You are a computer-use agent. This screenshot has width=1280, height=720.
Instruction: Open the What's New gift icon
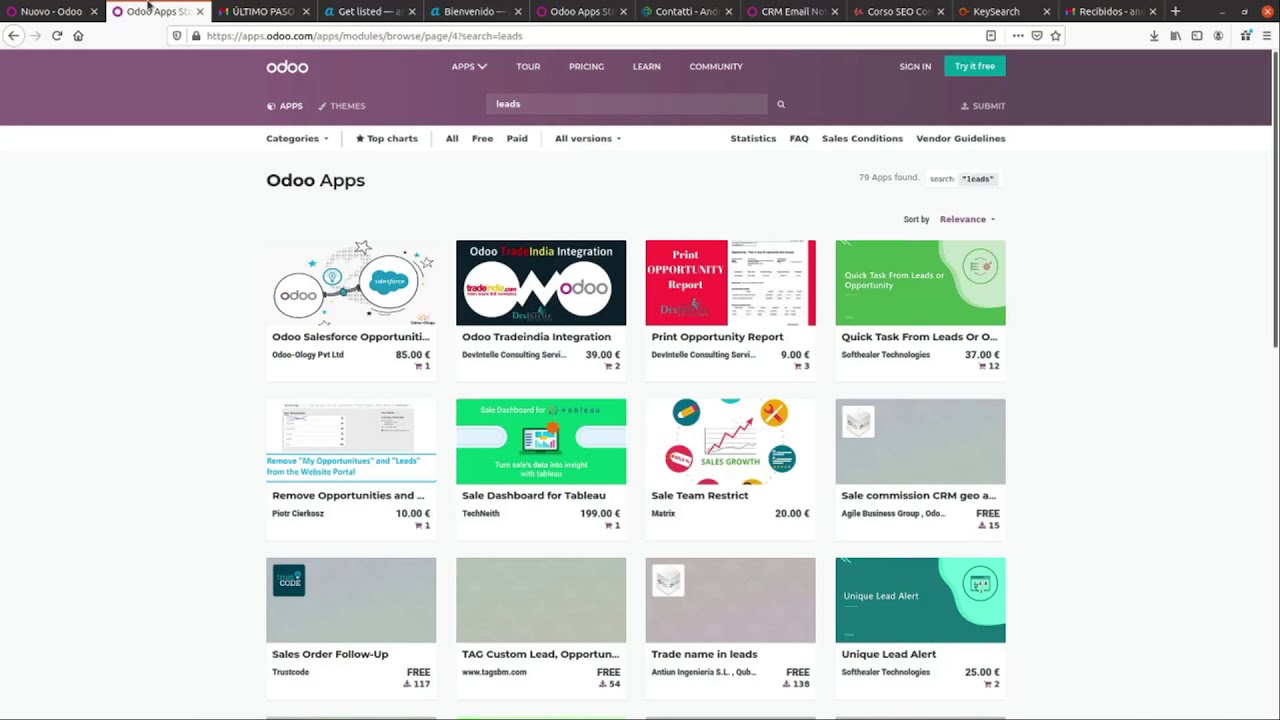click(1246, 36)
